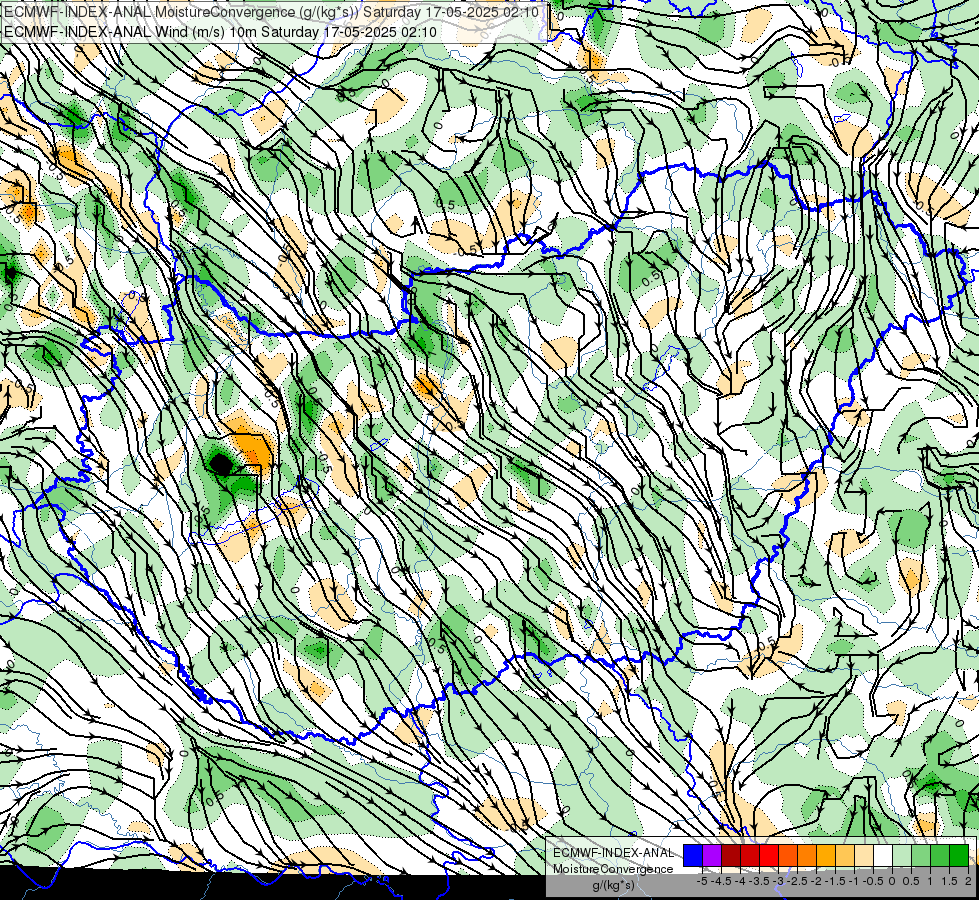Image resolution: width=979 pixels, height=900 pixels.
Task: Click the -2.5 legend tick label
Action: click(x=797, y=881)
